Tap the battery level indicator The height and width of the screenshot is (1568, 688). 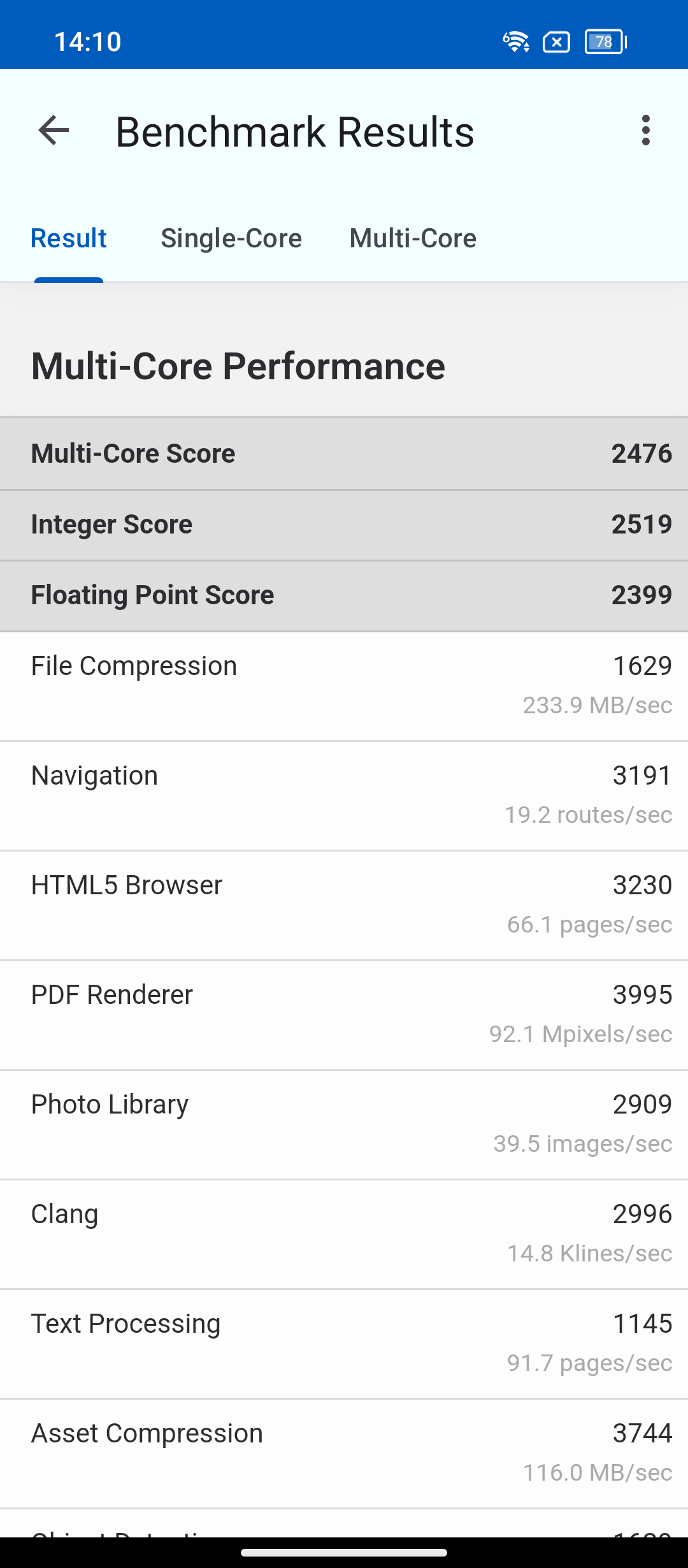pos(605,42)
